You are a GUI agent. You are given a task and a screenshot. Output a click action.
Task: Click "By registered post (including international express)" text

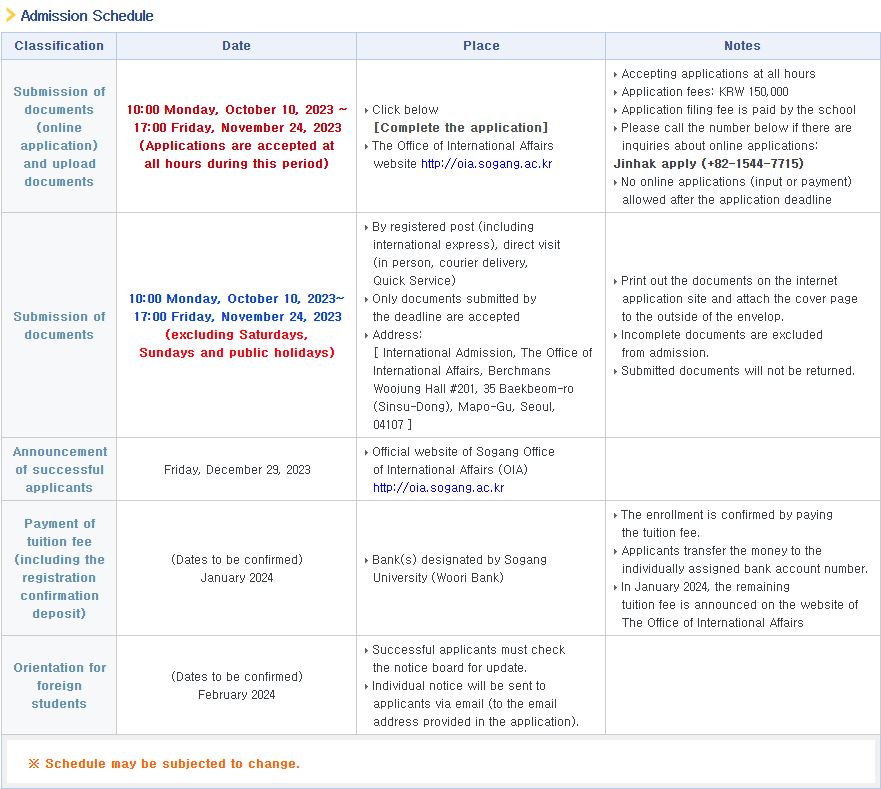[466, 235]
